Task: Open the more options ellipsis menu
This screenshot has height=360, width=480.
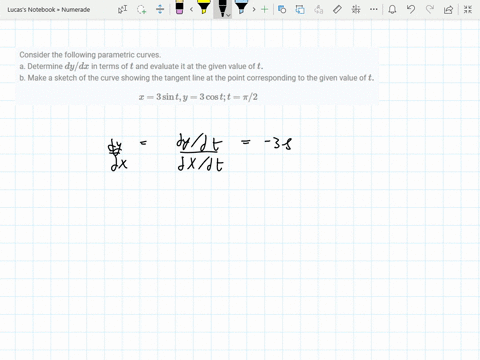Action: click(x=374, y=9)
